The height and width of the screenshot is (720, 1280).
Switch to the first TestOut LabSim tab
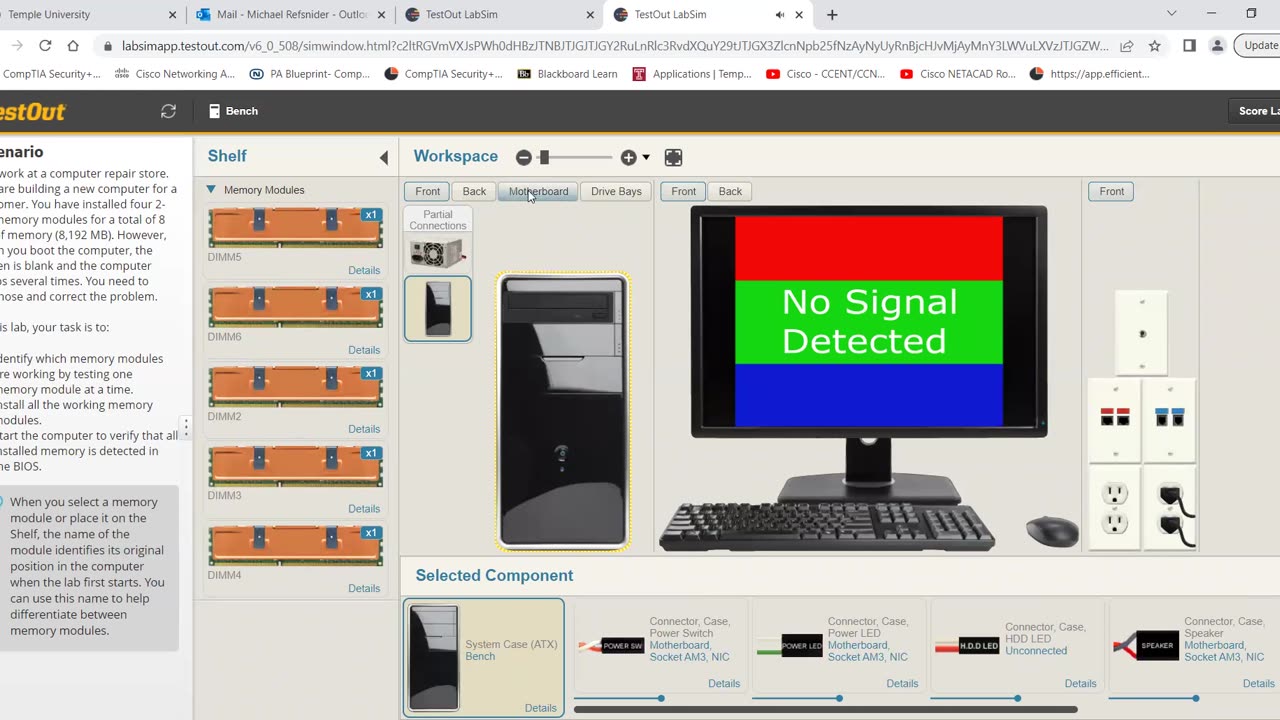498,15
